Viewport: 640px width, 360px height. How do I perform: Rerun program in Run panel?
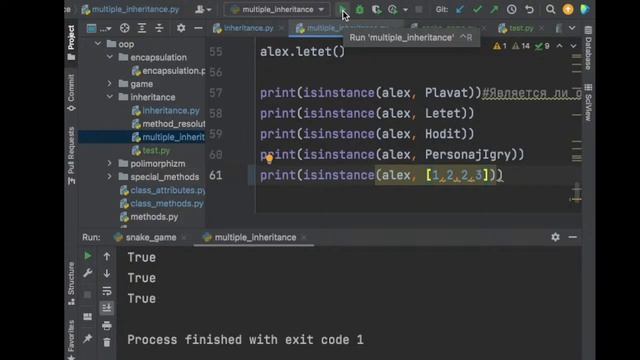87,256
